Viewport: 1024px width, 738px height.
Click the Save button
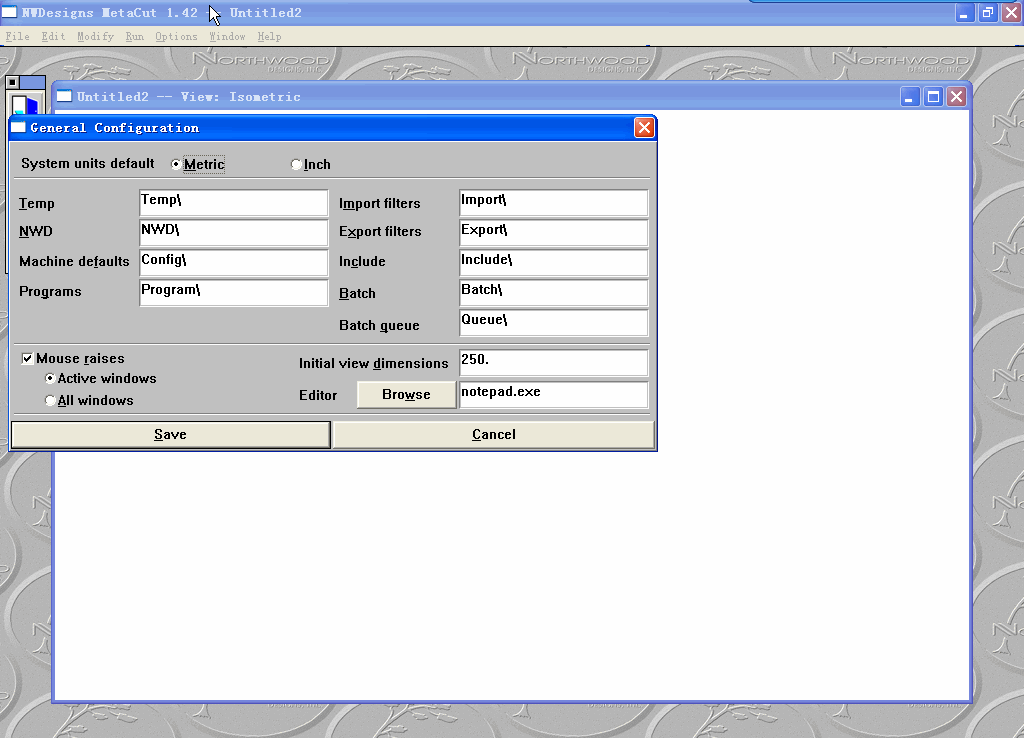[170, 435]
